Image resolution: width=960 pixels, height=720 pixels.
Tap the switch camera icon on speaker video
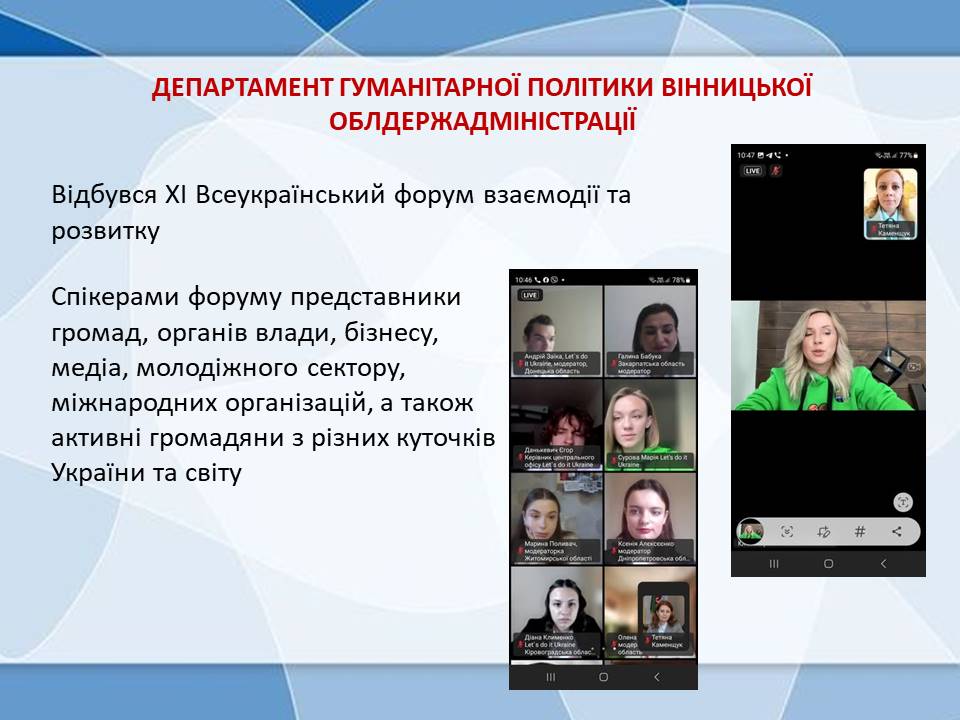(914, 367)
